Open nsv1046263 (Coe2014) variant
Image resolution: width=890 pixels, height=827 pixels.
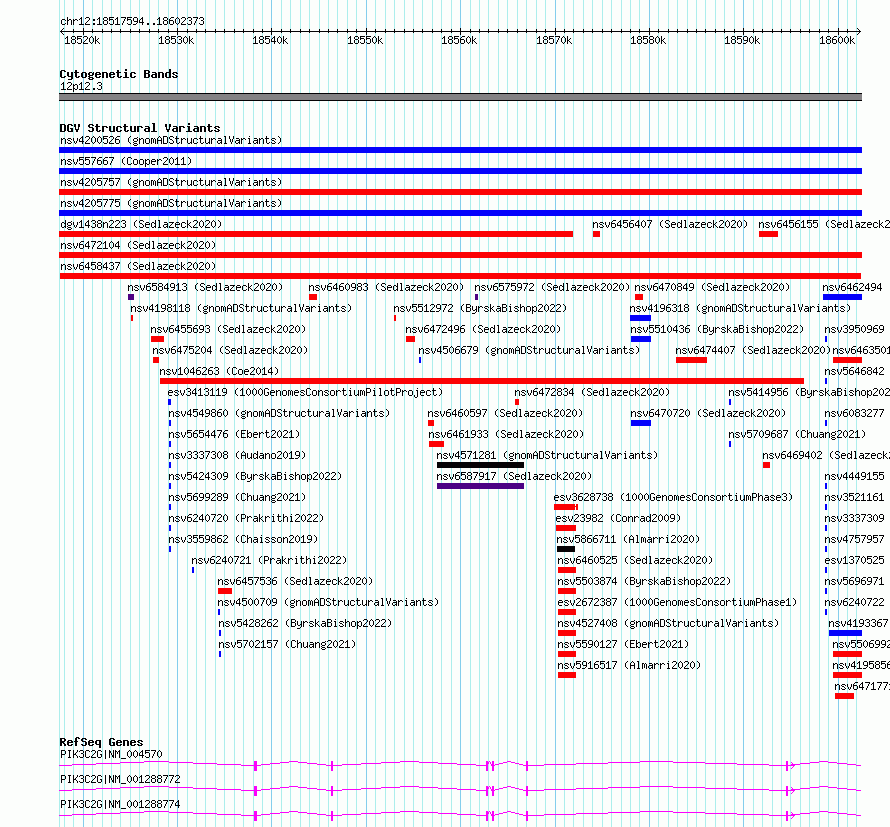tap(219, 371)
